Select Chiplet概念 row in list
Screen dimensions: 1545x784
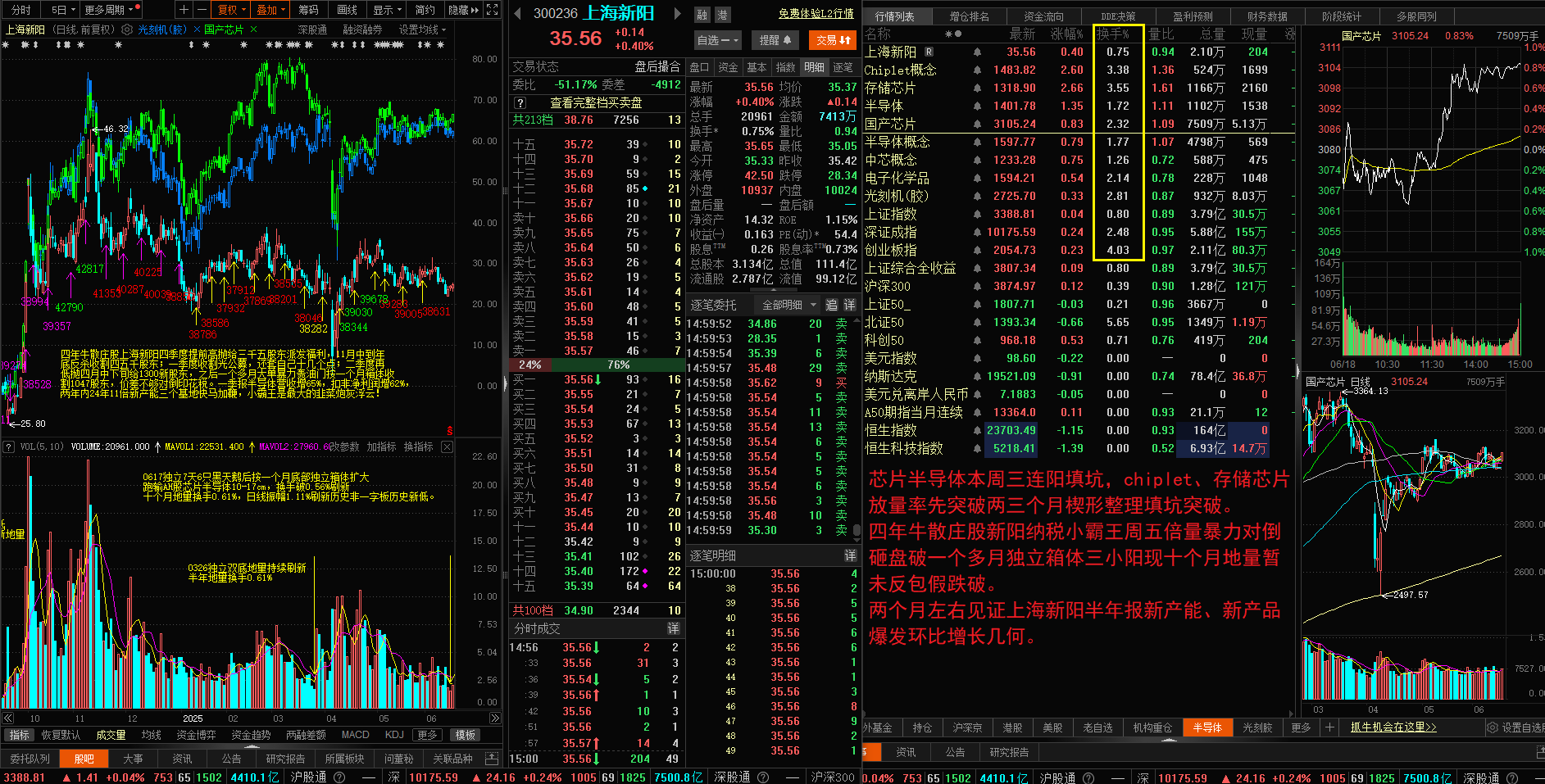tap(1079, 70)
